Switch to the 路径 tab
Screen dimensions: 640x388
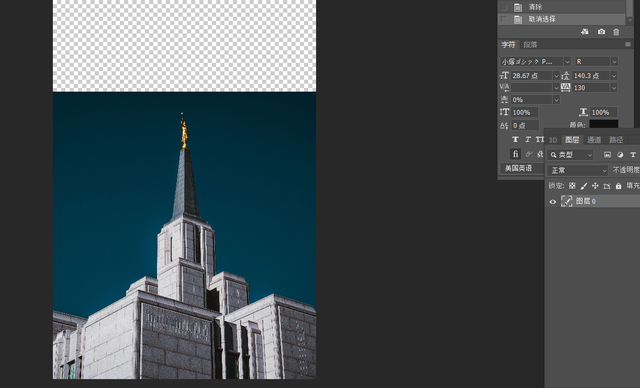click(x=616, y=140)
